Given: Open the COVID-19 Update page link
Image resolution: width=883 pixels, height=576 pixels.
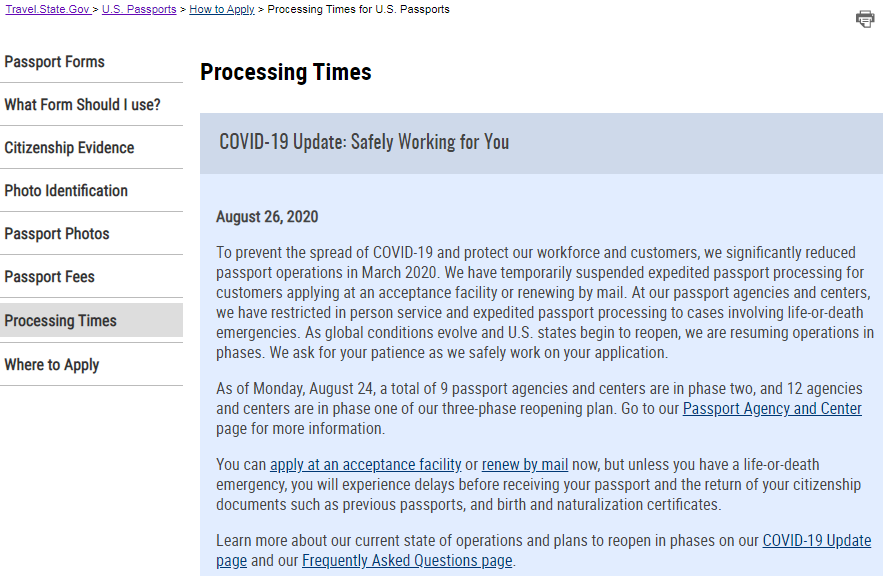Looking at the screenshot, I should click(x=816, y=541).
